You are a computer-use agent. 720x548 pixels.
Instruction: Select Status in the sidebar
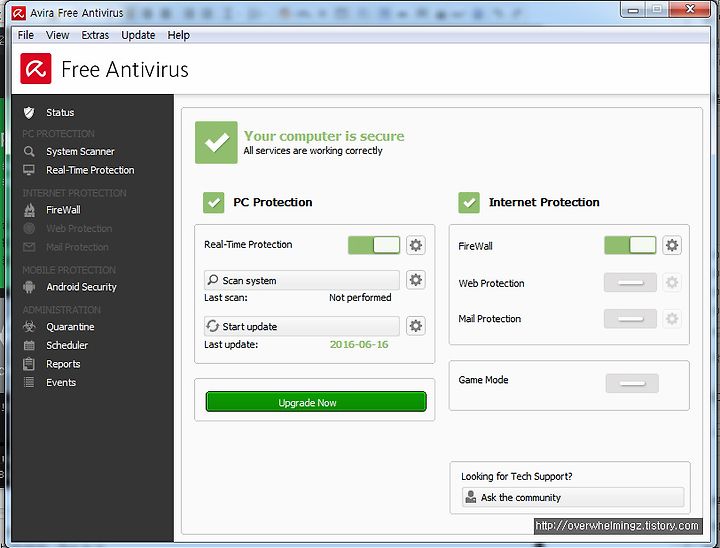(x=60, y=113)
